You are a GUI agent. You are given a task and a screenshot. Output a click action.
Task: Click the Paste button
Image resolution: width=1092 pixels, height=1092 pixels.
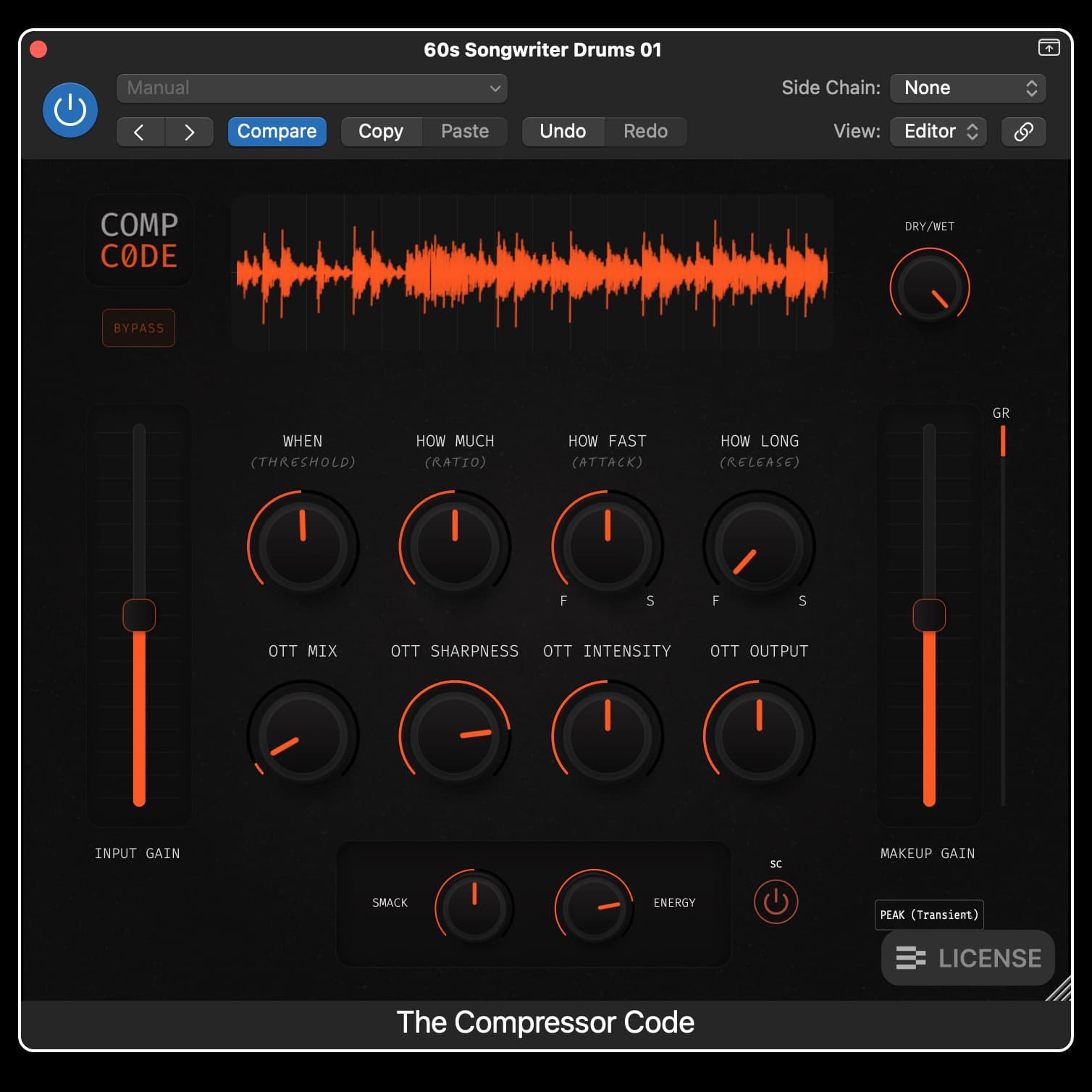coord(465,131)
